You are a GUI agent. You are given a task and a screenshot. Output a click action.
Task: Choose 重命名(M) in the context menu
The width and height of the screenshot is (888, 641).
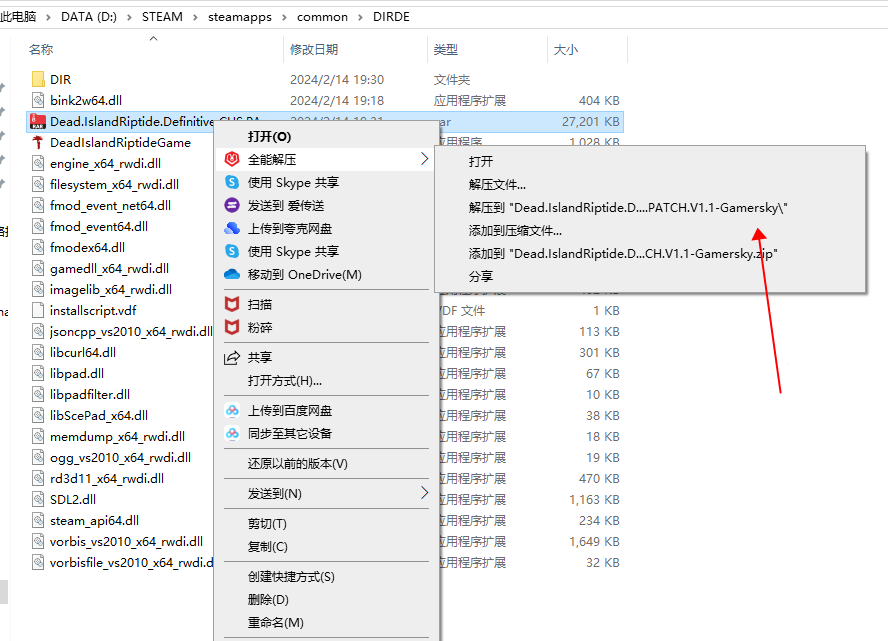[276, 622]
